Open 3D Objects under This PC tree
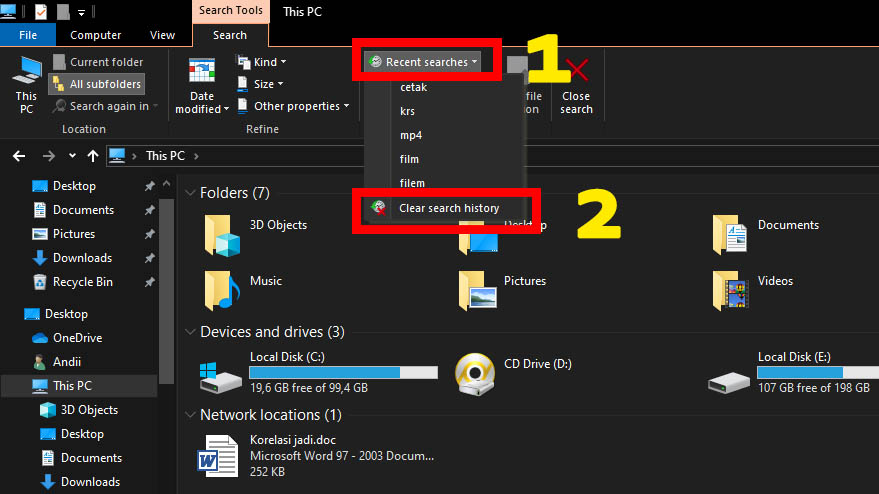 point(89,410)
